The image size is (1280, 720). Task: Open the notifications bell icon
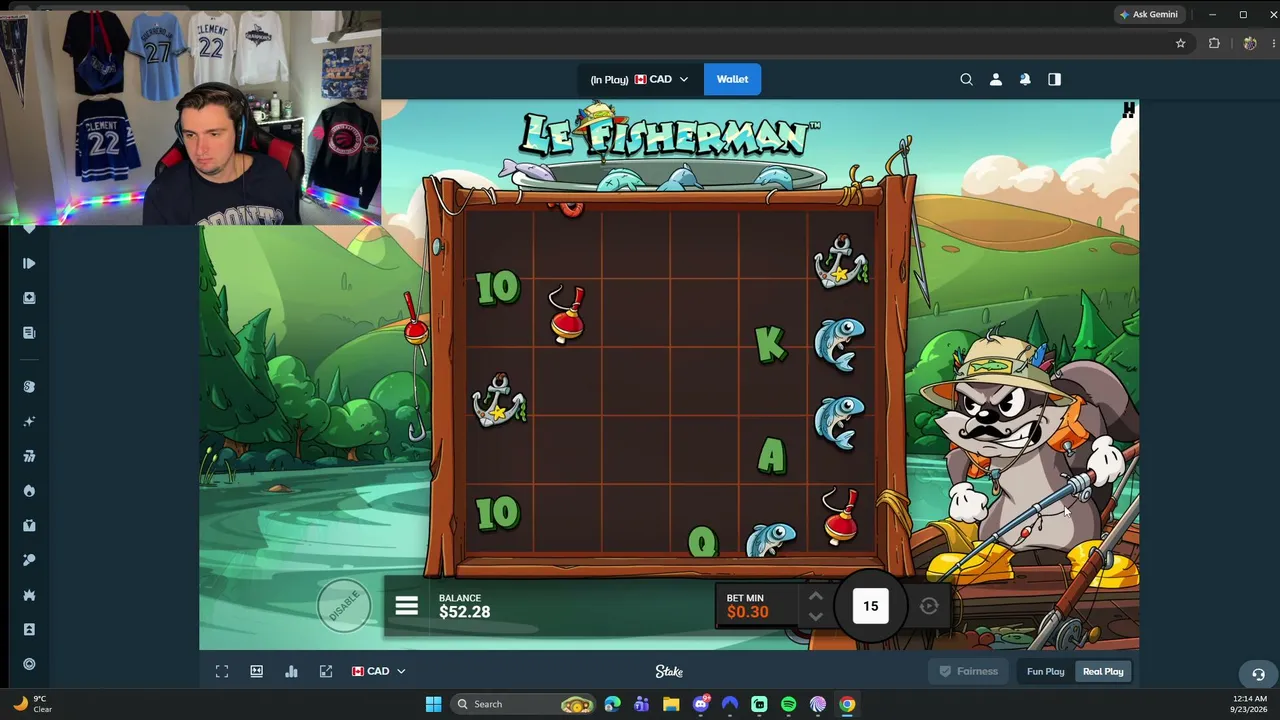[x=1025, y=79]
